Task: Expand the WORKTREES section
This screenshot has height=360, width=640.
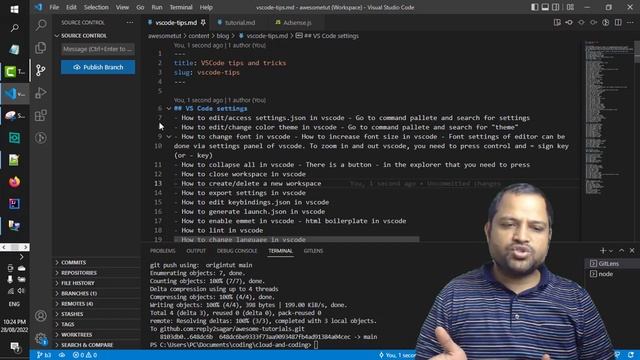Action: tap(97, 335)
